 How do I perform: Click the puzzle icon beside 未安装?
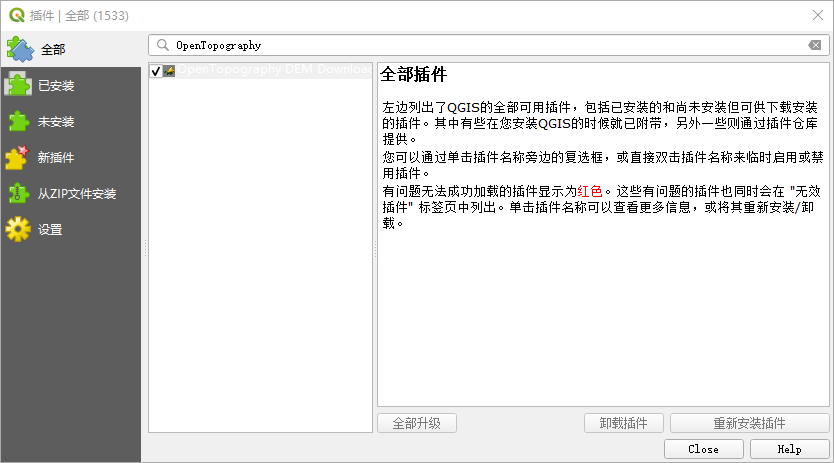[19, 121]
